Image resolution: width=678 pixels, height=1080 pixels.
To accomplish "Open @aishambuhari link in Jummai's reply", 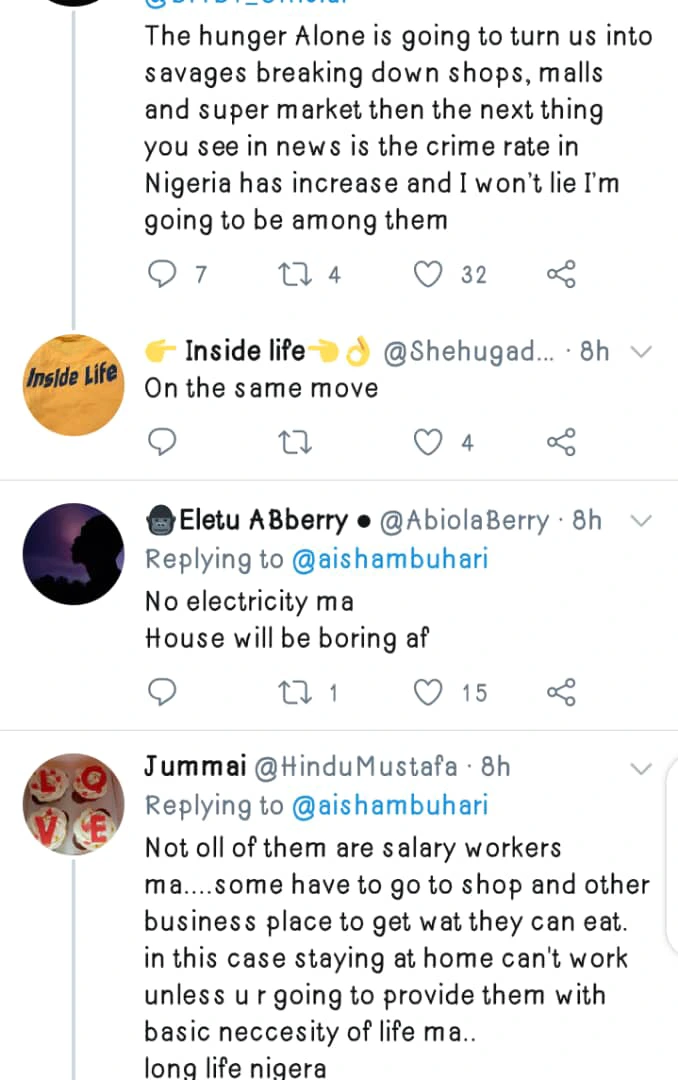I will coord(390,805).
